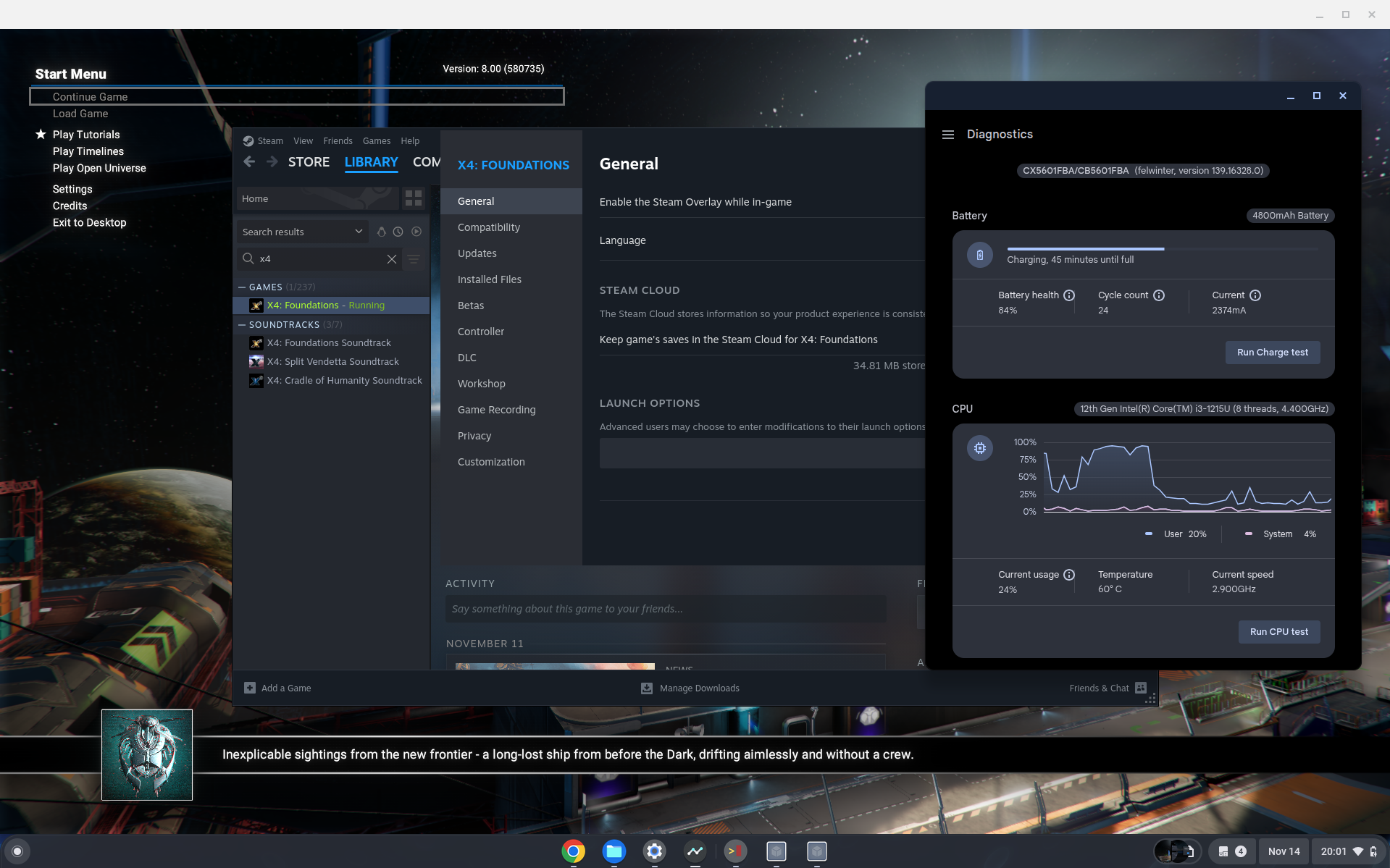Click the battery icon in Diagnostics

coord(979,255)
